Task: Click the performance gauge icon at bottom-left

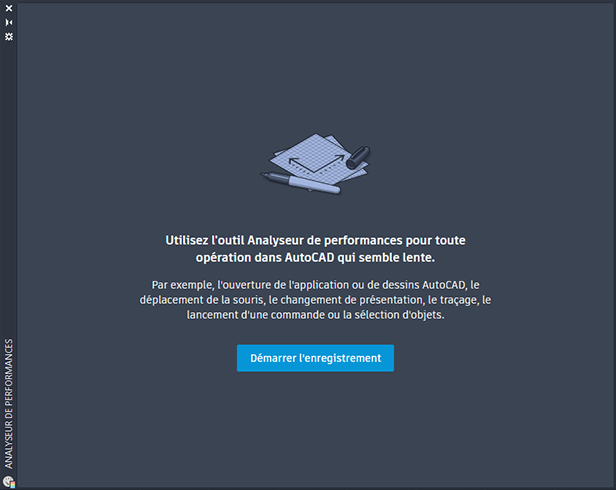Action: tap(9, 482)
